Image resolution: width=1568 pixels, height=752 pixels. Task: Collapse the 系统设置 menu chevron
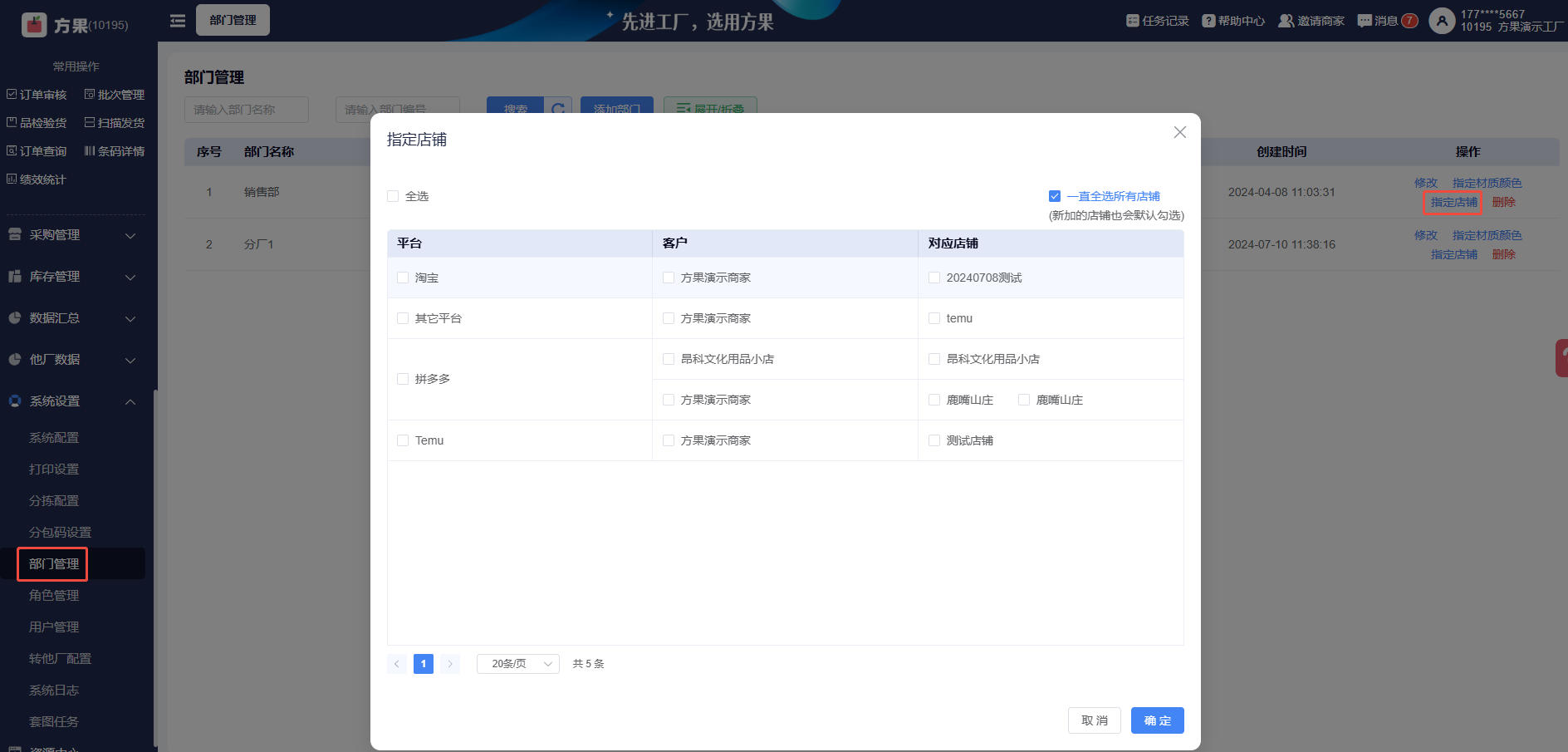tap(130, 401)
